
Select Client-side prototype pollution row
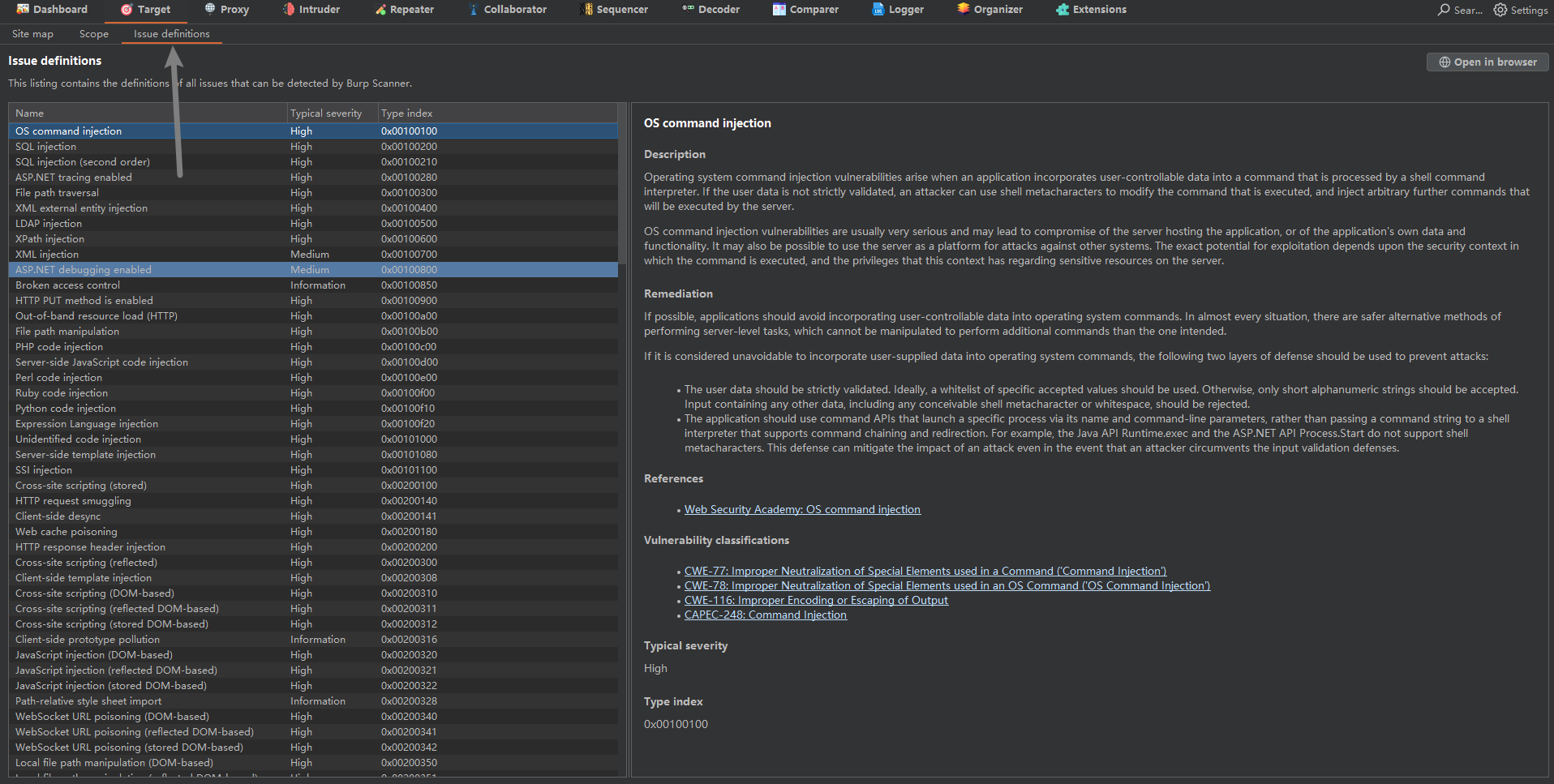(x=313, y=640)
